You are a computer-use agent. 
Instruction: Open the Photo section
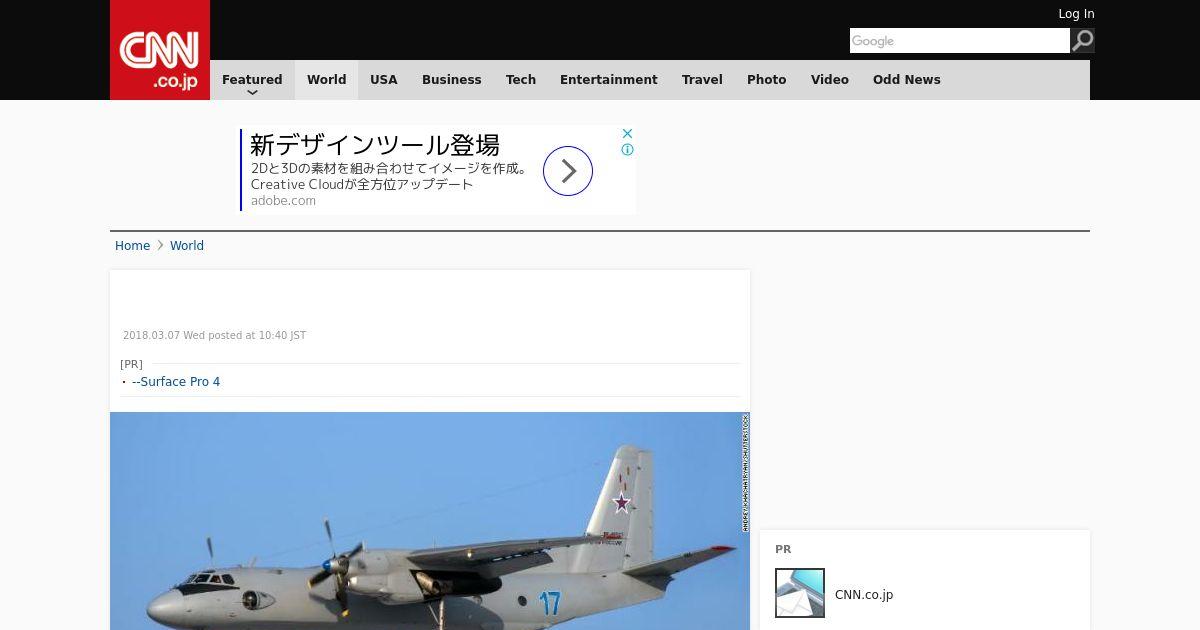pyautogui.click(x=767, y=80)
